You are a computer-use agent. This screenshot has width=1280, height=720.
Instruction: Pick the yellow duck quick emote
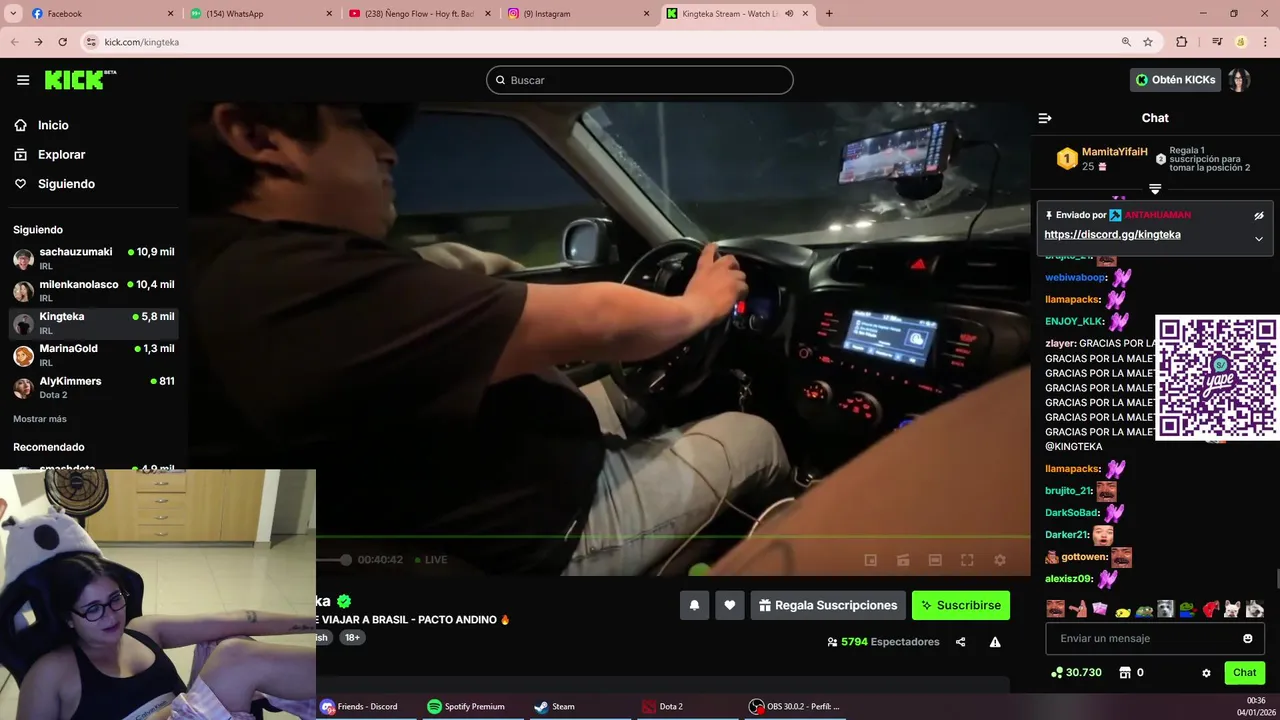click(1122, 609)
